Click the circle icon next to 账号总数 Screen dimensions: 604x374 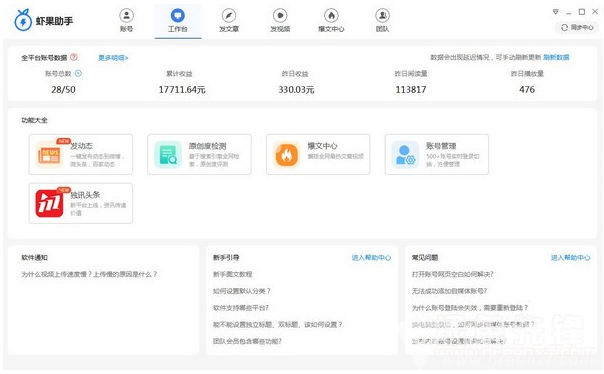pyautogui.click(x=78, y=73)
